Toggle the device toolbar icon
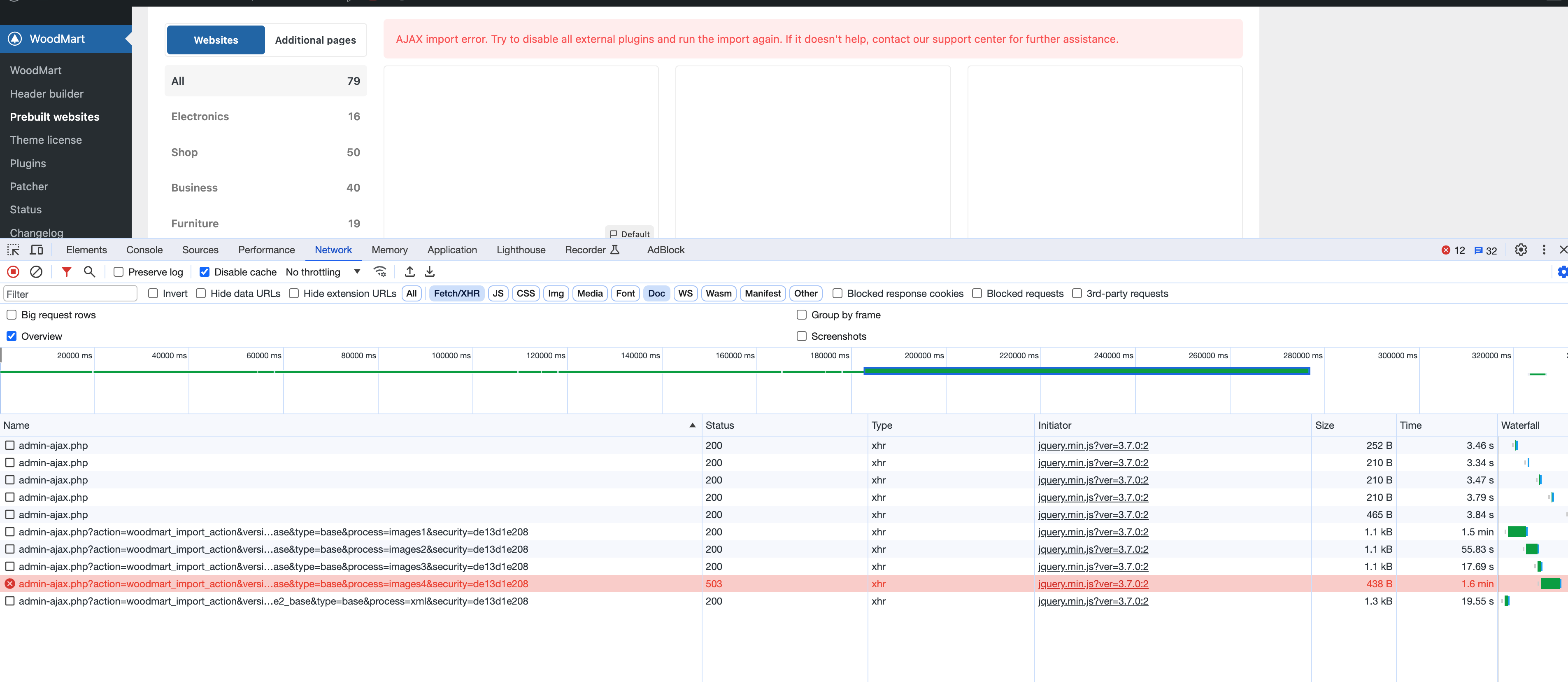Screen dimensions: 1568x682 pos(37,250)
